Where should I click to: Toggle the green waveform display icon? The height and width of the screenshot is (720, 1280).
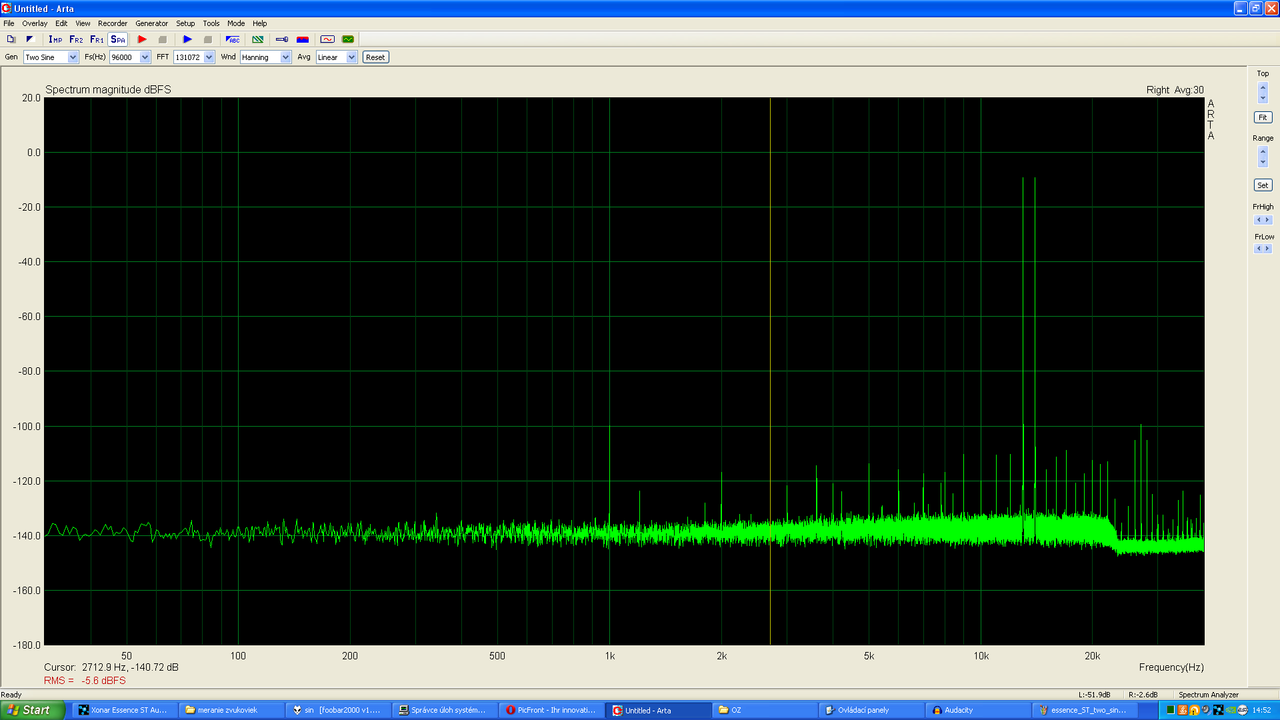(348, 39)
